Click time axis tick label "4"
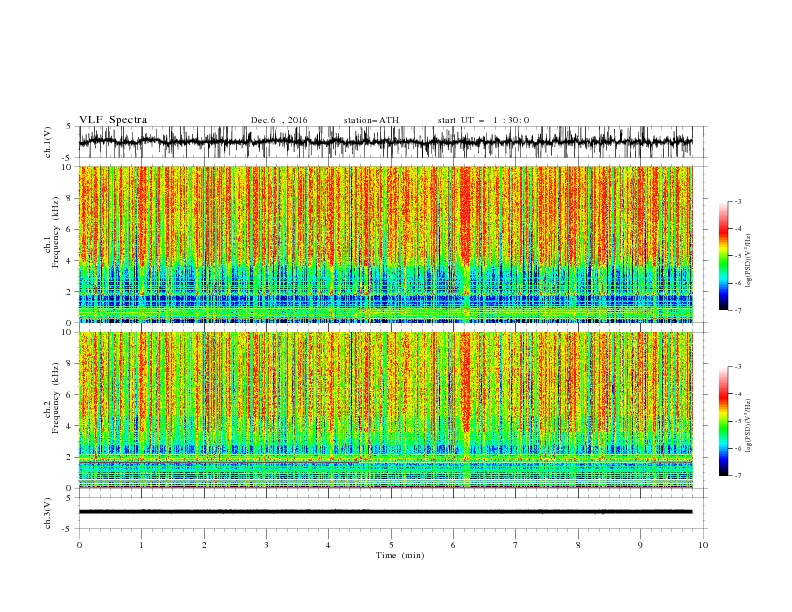 point(328,545)
